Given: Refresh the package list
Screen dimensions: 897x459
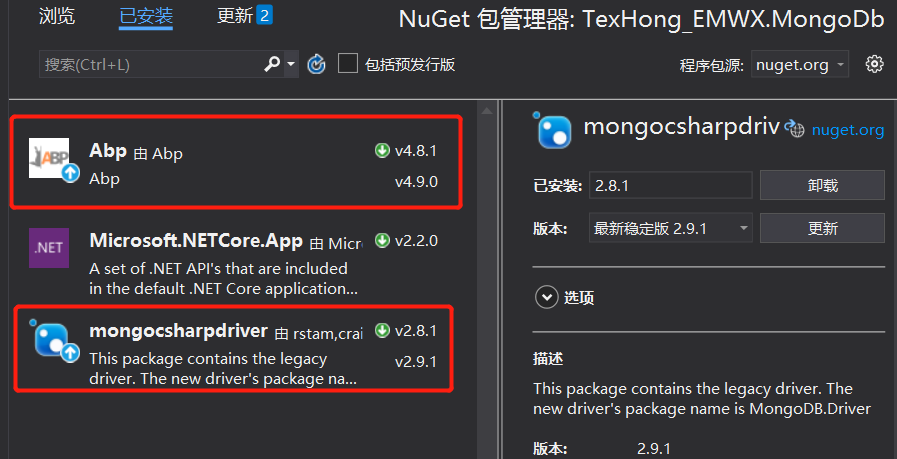Looking at the screenshot, I should click(316, 65).
